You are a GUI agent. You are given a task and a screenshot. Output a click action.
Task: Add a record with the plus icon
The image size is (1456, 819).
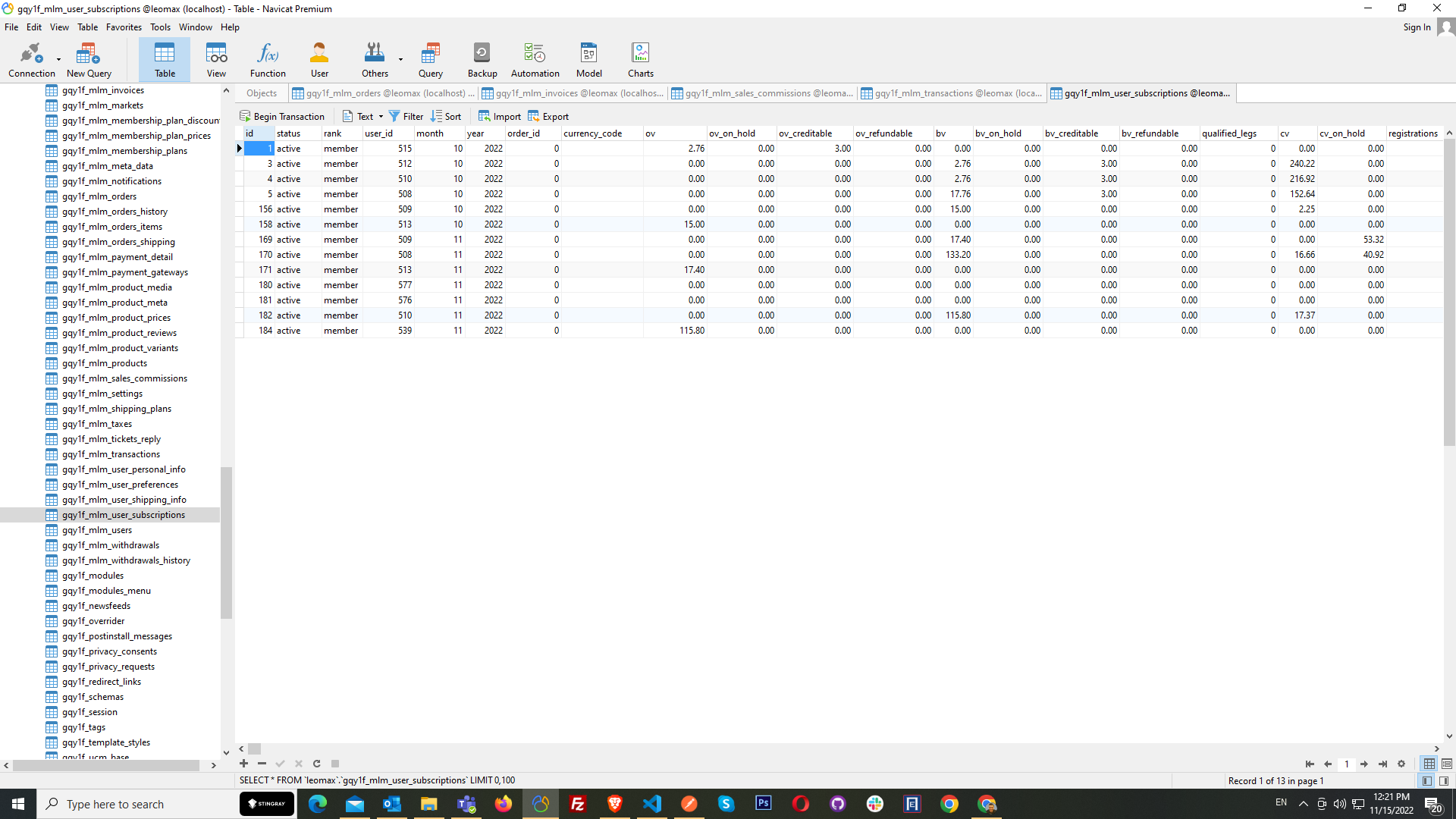pyautogui.click(x=243, y=764)
